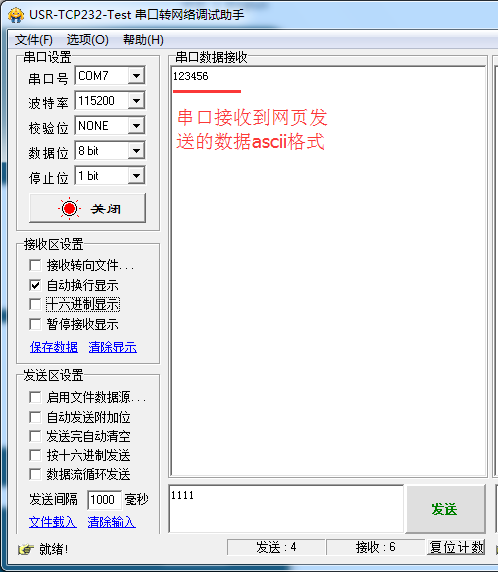Click the send text box containing 1111
The height and width of the screenshot is (572, 498).
pyautogui.click(x=286, y=509)
